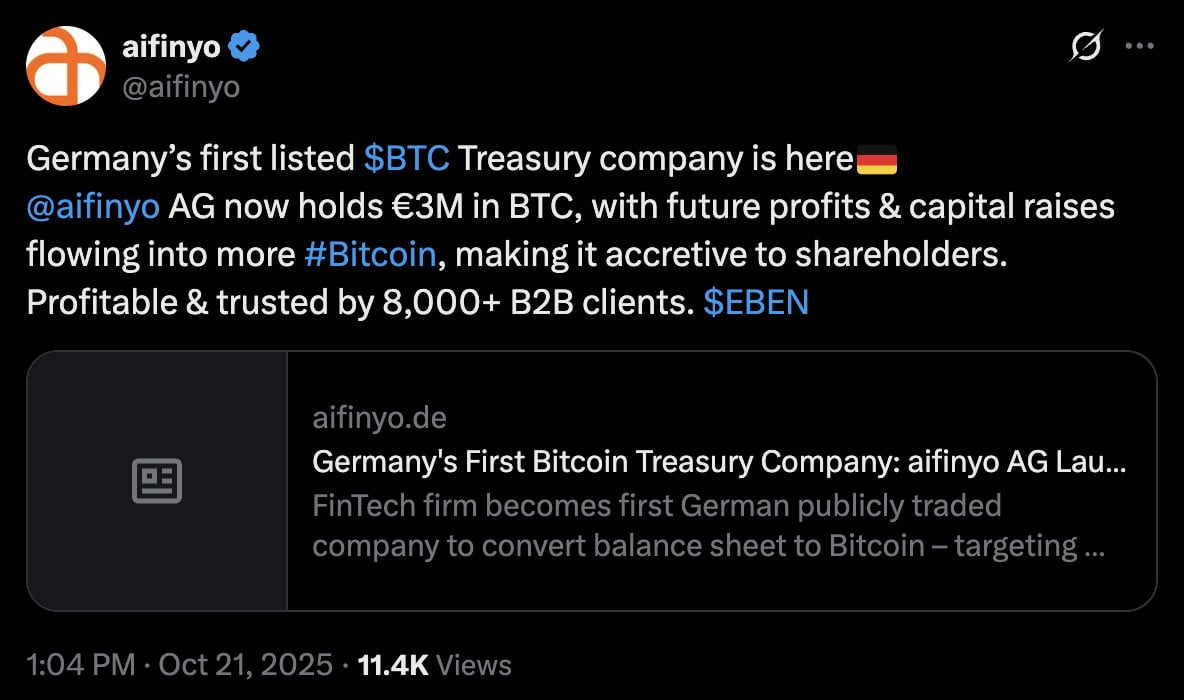Open the bold aifinyo display name
This screenshot has height=700, width=1184.
[x=170, y=45]
